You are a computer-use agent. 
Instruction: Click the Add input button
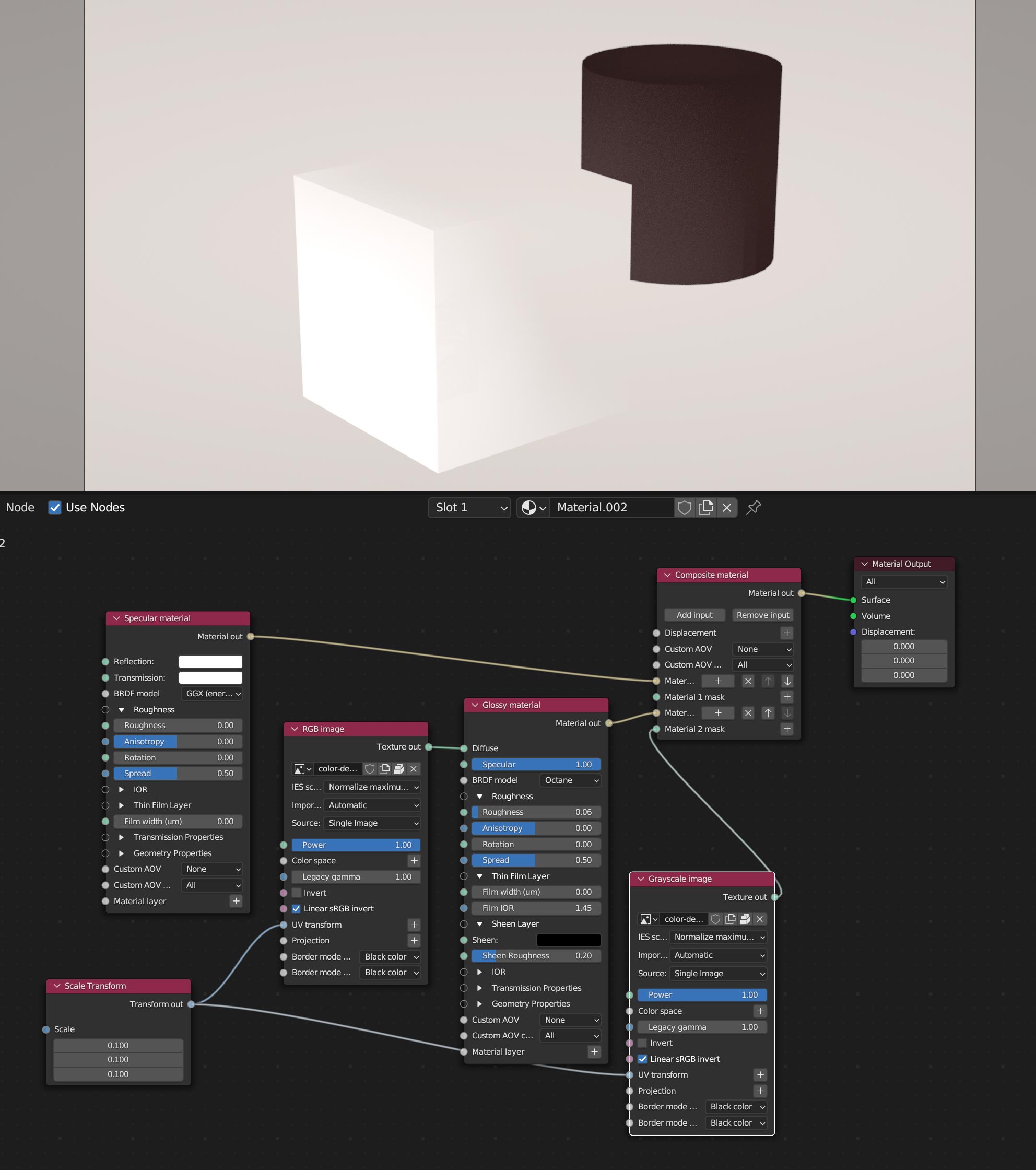coord(694,615)
